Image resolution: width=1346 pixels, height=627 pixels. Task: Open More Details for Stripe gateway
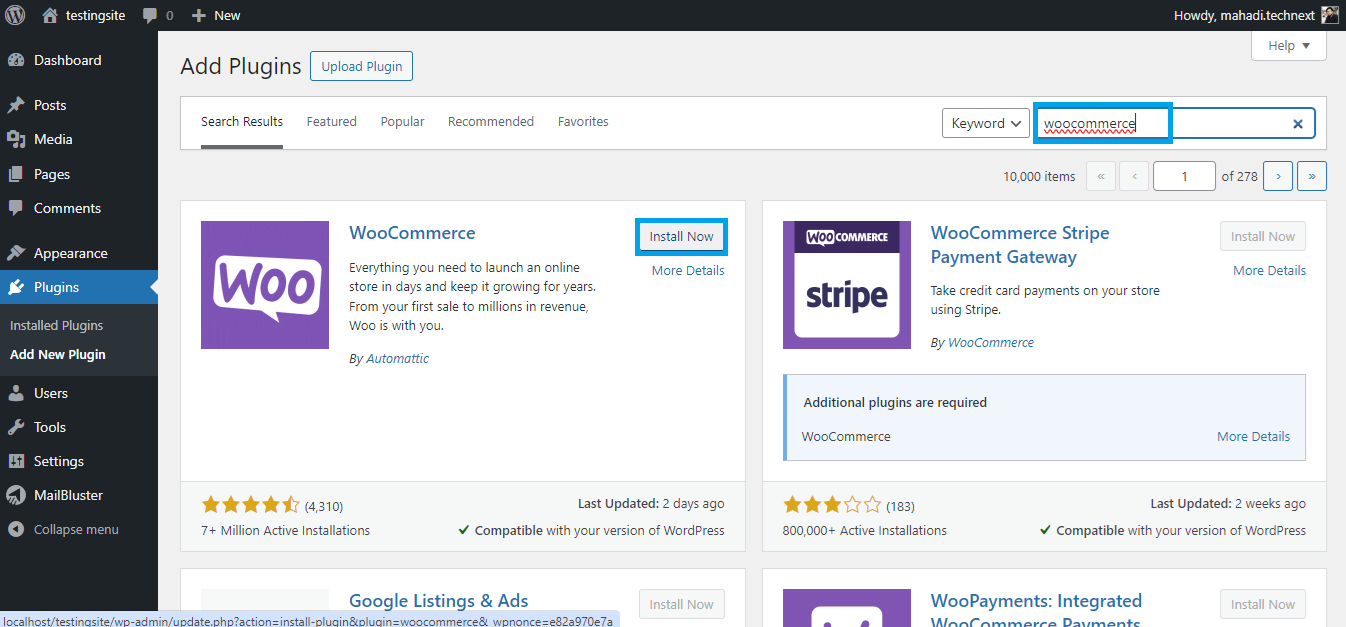(1269, 271)
